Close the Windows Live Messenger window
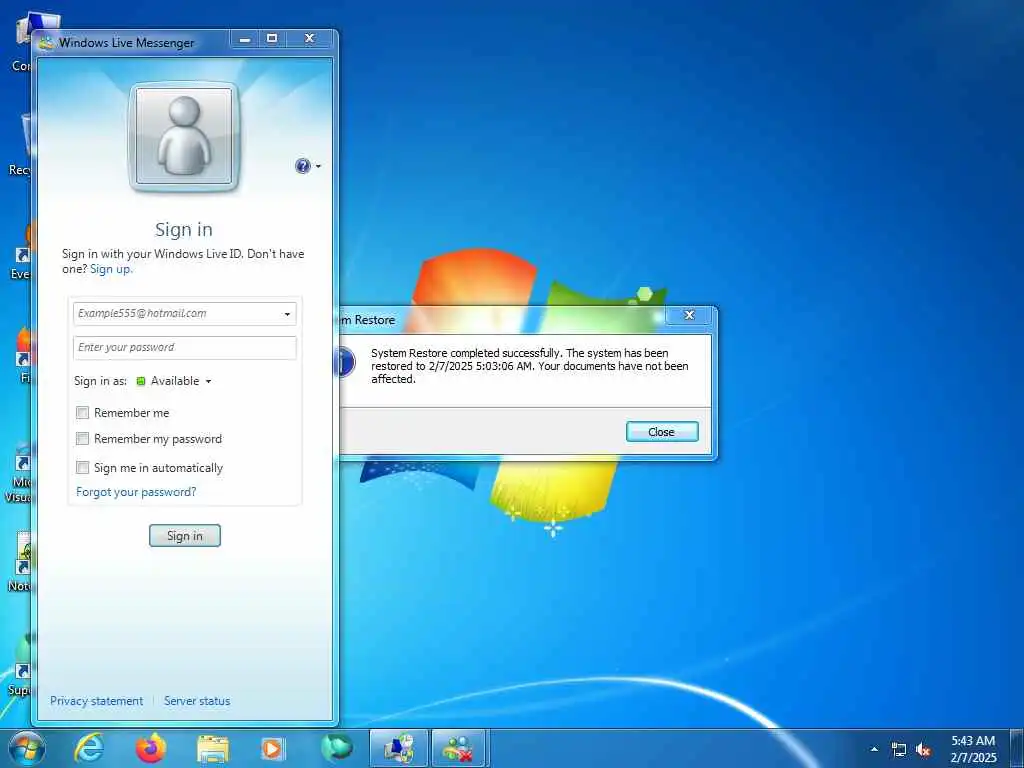This screenshot has width=1024, height=768. click(310, 39)
